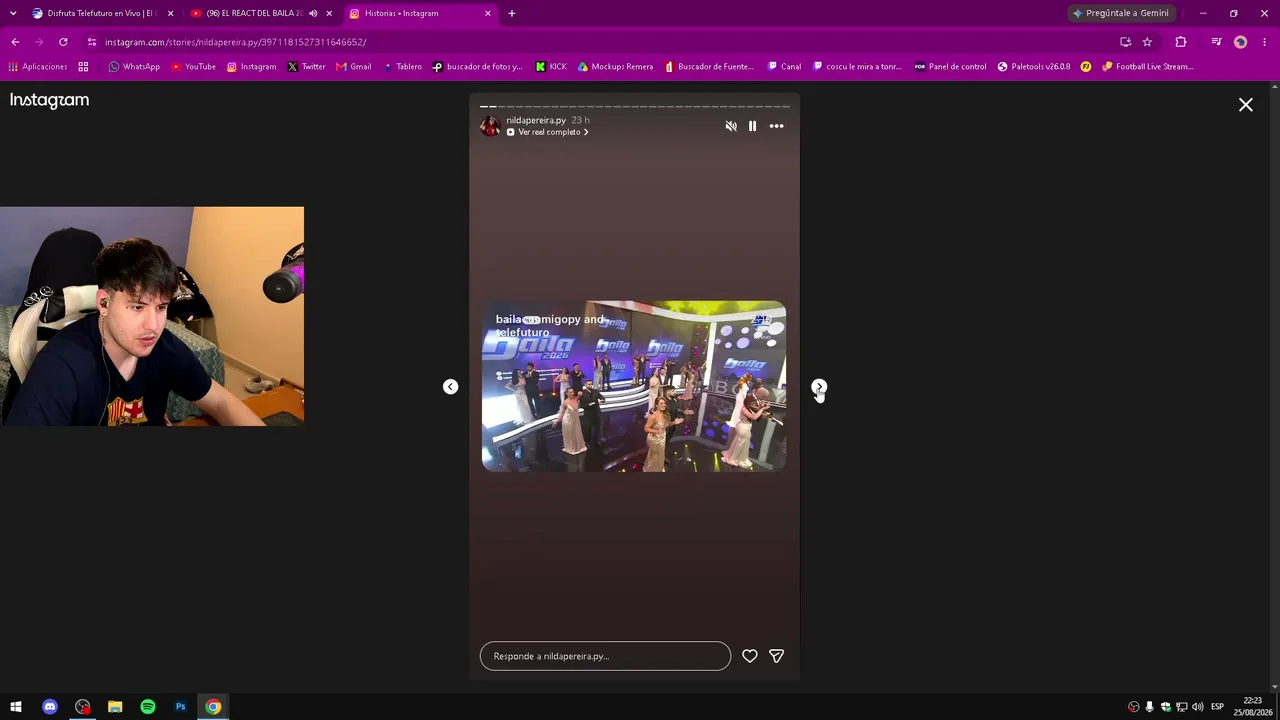1280x720 pixels.
Task: Open nildapereira.py profile from username
Action: (x=536, y=120)
